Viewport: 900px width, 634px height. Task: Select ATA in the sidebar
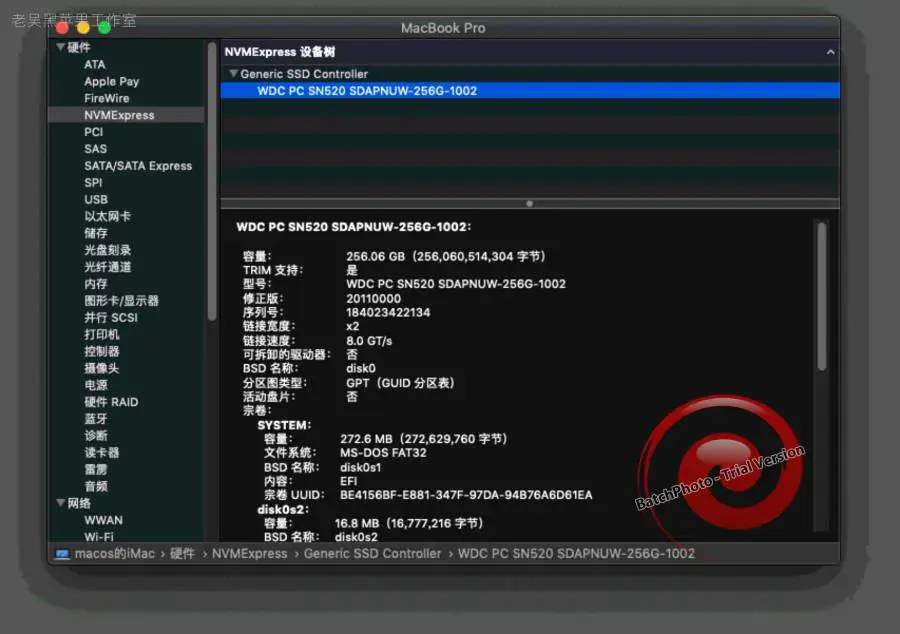tap(95, 64)
